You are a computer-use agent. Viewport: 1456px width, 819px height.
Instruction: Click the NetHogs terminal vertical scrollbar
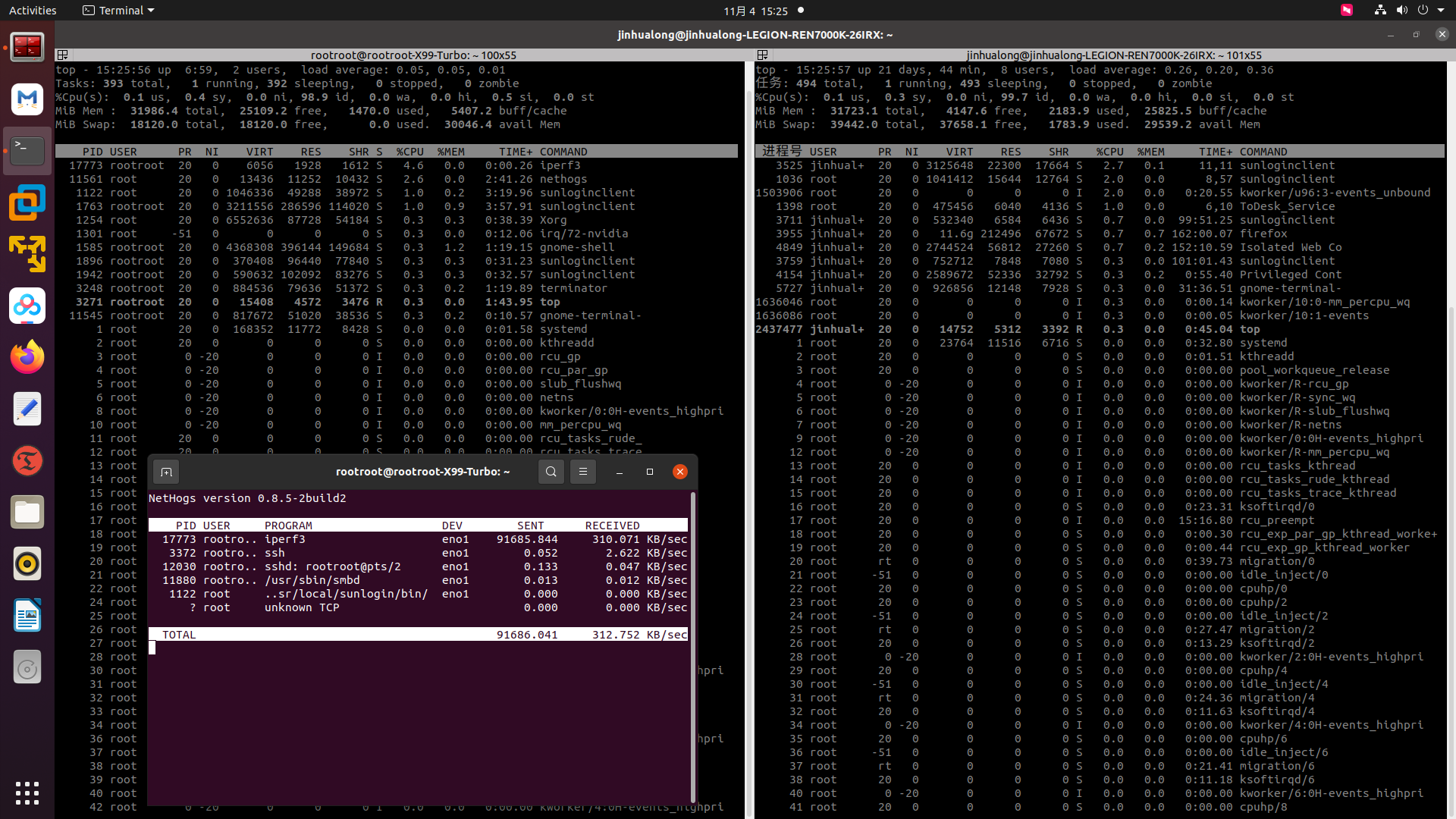[x=693, y=645]
